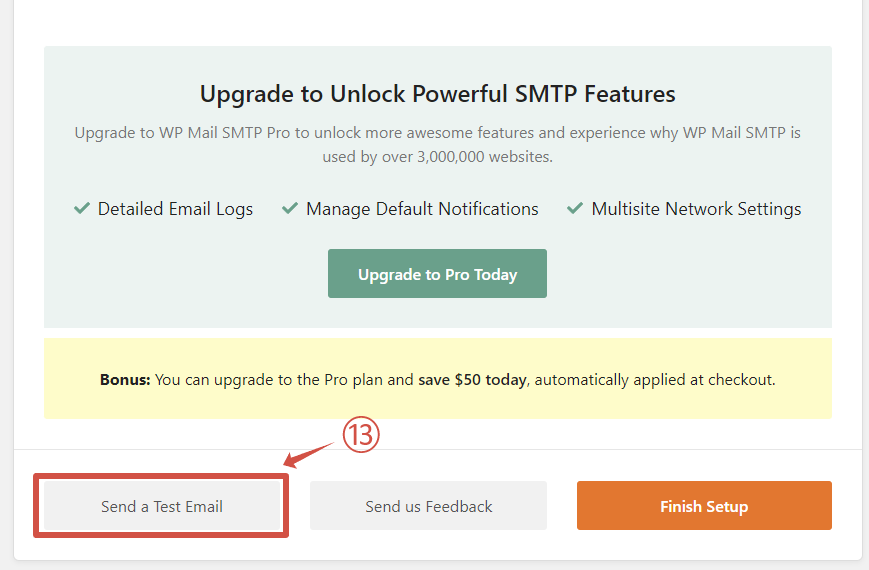Click the circled number 13 marker
The image size is (869, 570).
pos(362,435)
